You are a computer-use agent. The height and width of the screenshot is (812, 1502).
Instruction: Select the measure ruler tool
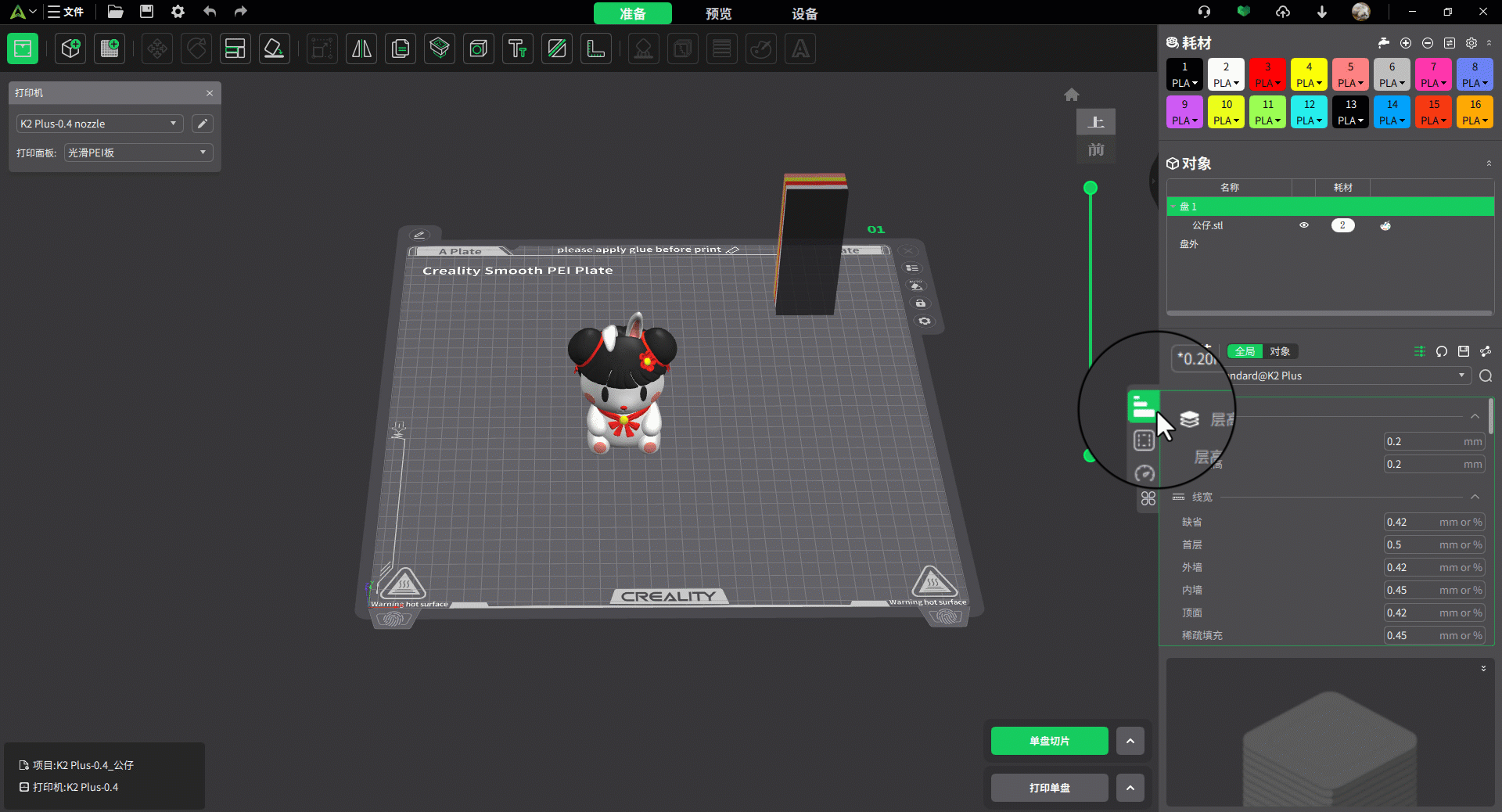[596, 49]
